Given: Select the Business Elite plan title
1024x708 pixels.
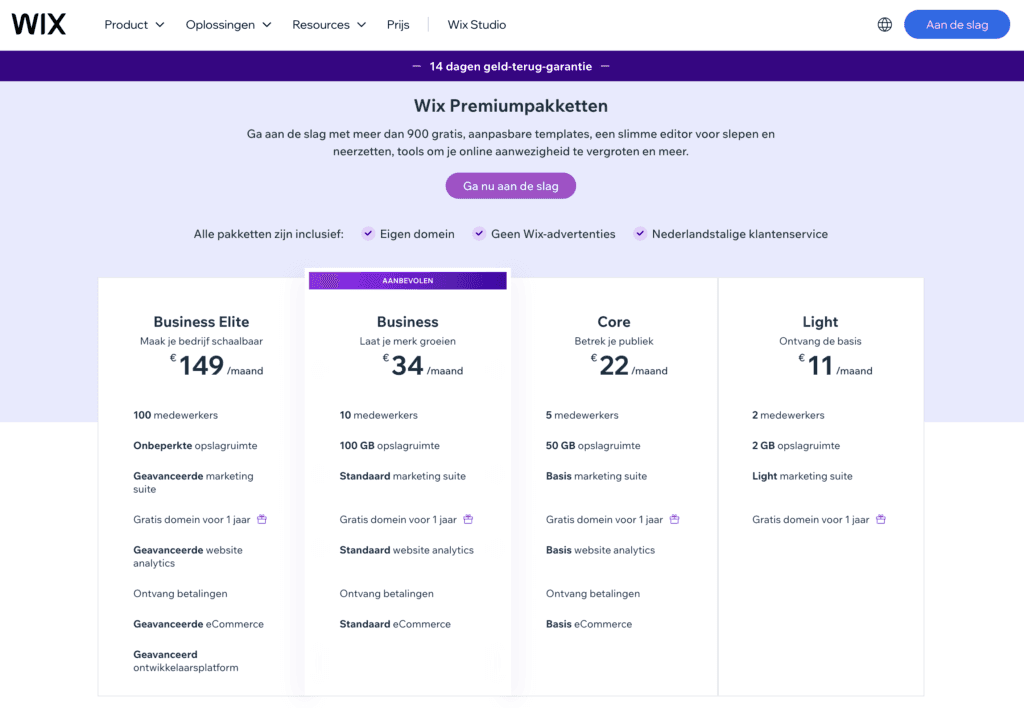Looking at the screenshot, I should coord(201,322).
